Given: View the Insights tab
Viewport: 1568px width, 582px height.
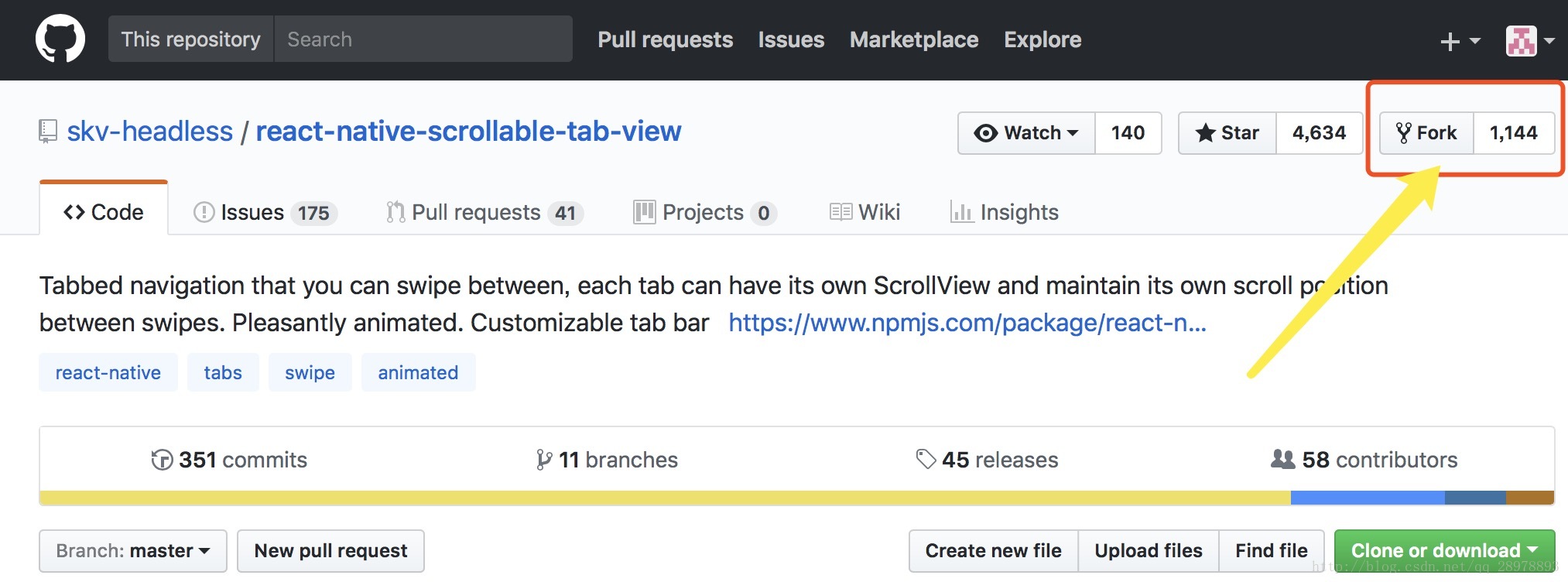Looking at the screenshot, I should click(x=1005, y=213).
